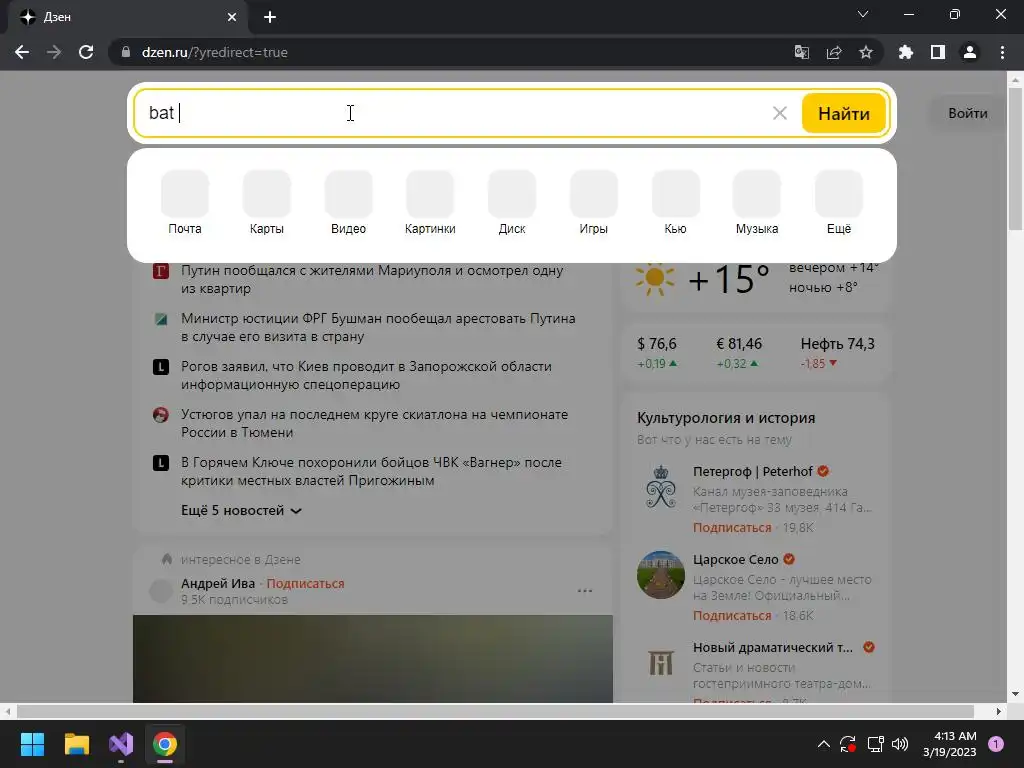Clear the search field with the X
The width and height of the screenshot is (1024, 768).
pos(779,113)
